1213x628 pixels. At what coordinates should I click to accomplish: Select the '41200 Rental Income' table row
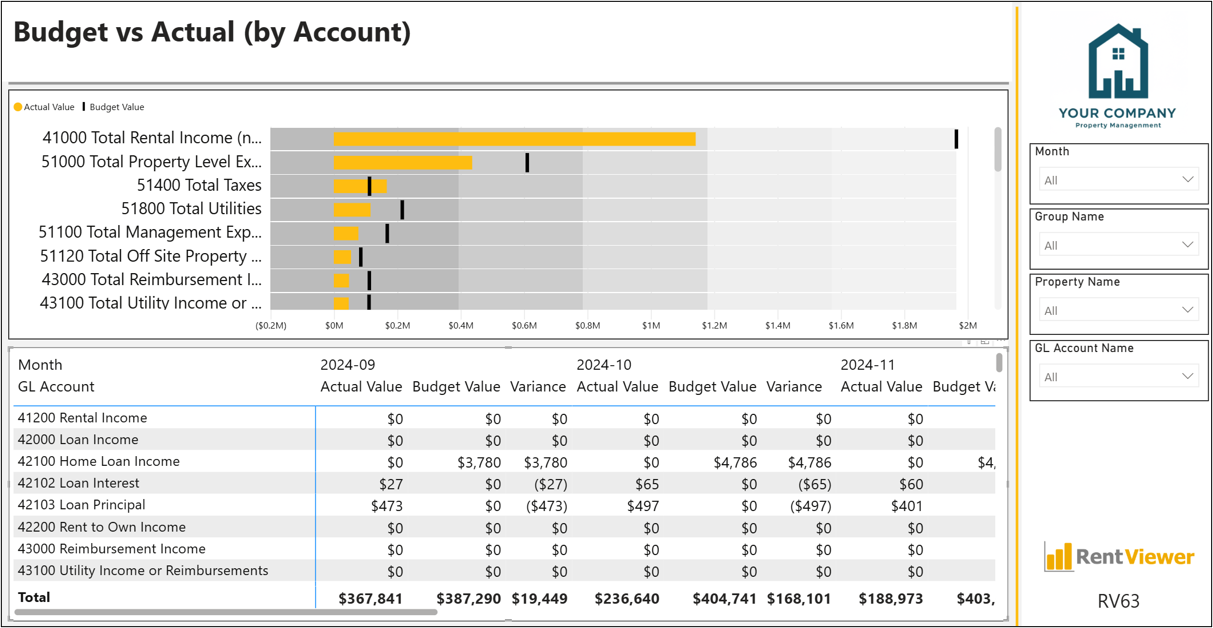(505, 418)
